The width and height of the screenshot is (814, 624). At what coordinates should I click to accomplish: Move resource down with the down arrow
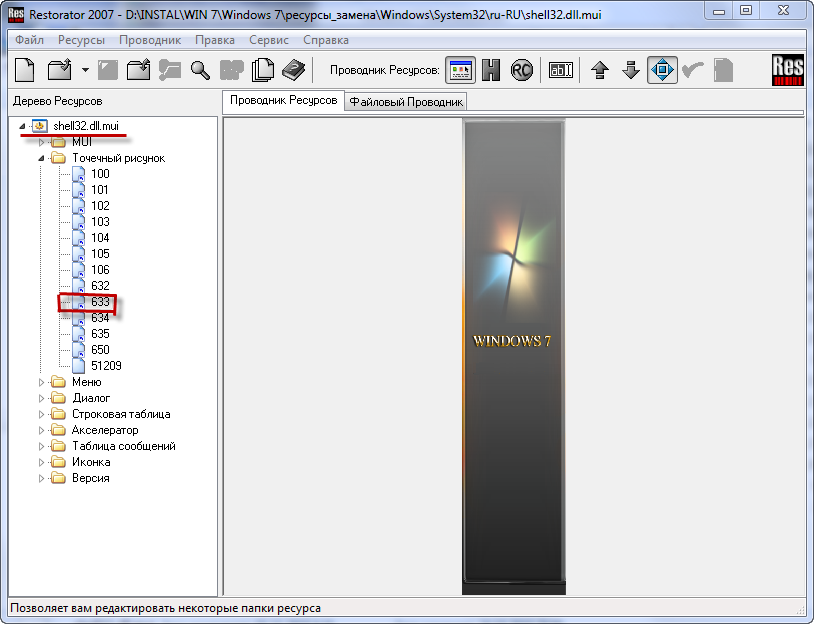631,70
